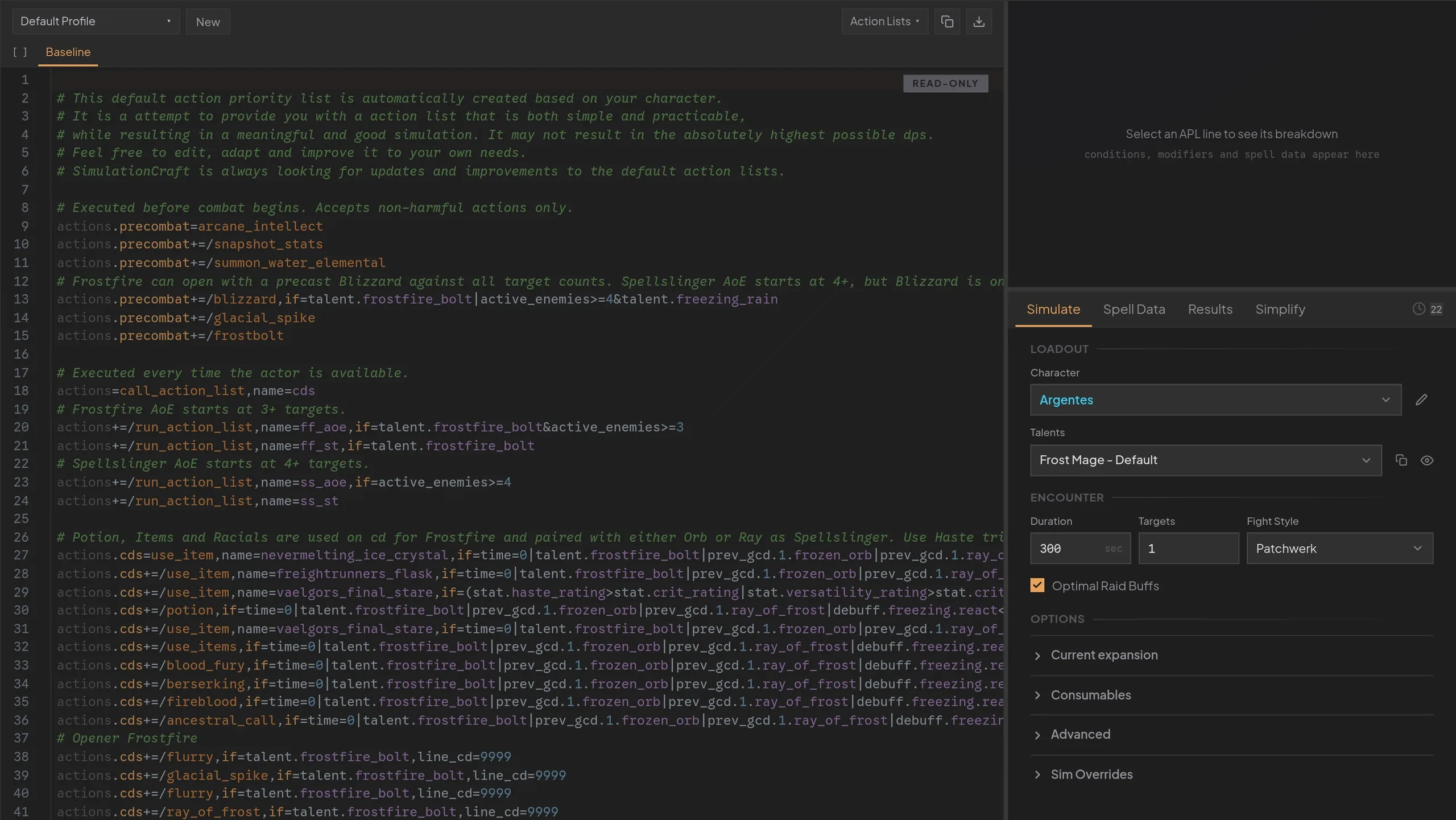Open the Results tab

tap(1210, 309)
